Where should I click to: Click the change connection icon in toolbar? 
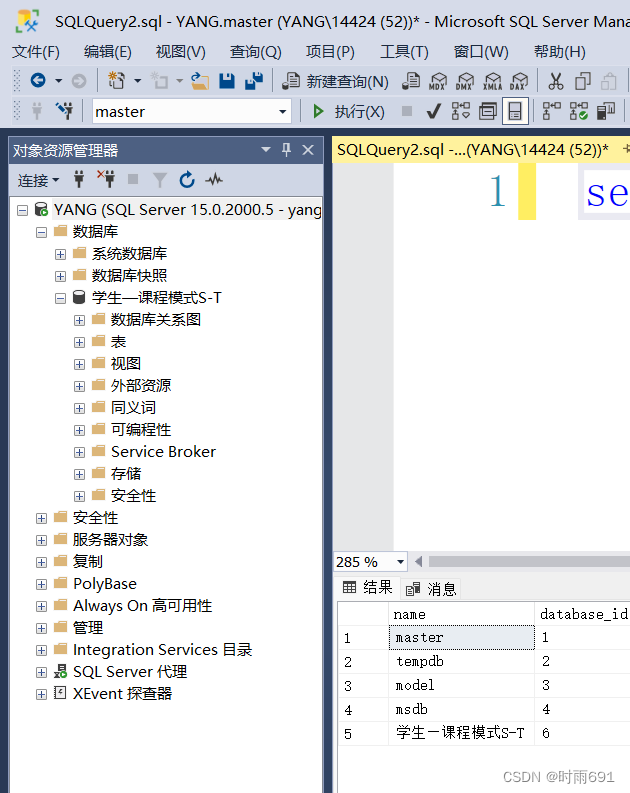coord(65,111)
